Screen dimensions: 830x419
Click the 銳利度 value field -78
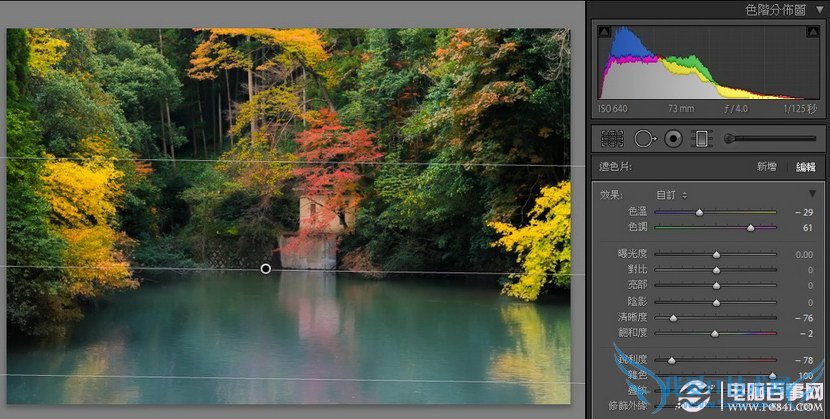[x=804, y=360]
